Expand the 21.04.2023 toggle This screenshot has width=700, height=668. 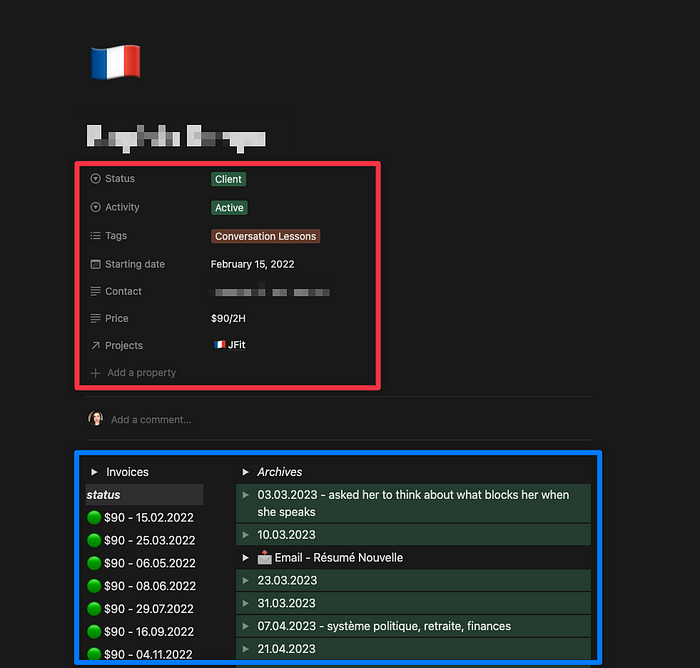245,649
